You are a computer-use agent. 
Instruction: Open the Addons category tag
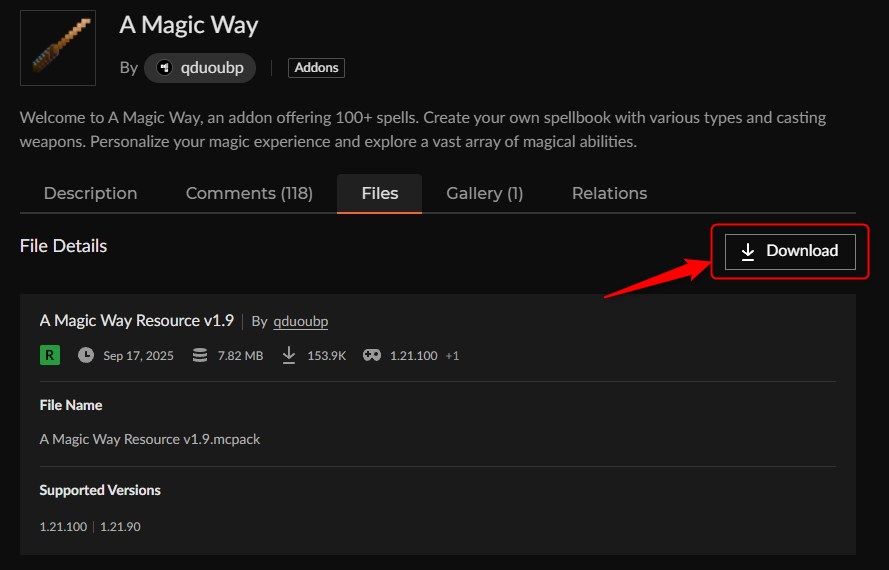[x=316, y=68]
